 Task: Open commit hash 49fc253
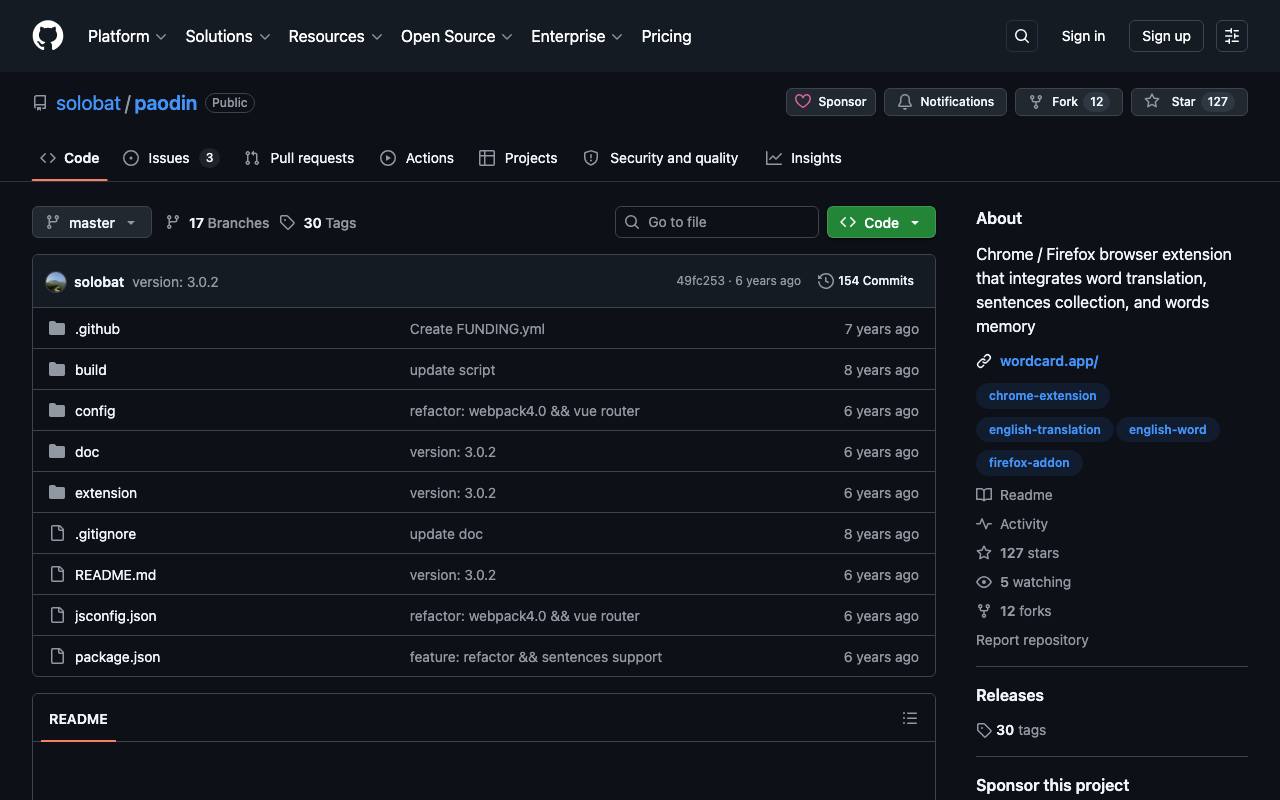click(700, 281)
